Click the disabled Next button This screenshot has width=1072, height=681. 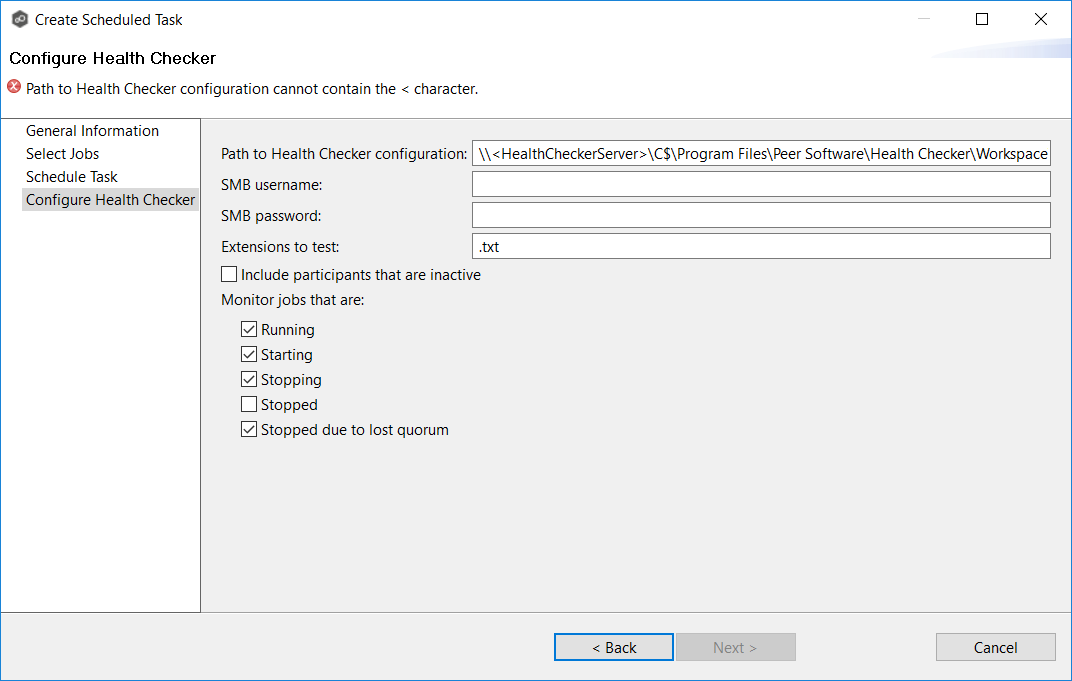735,647
